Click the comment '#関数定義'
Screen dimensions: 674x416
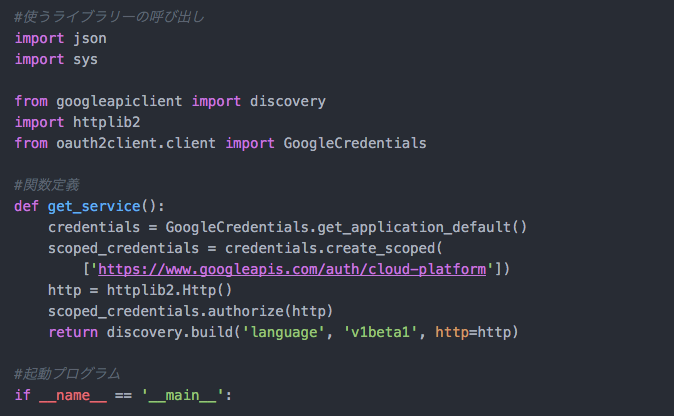tap(46, 185)
